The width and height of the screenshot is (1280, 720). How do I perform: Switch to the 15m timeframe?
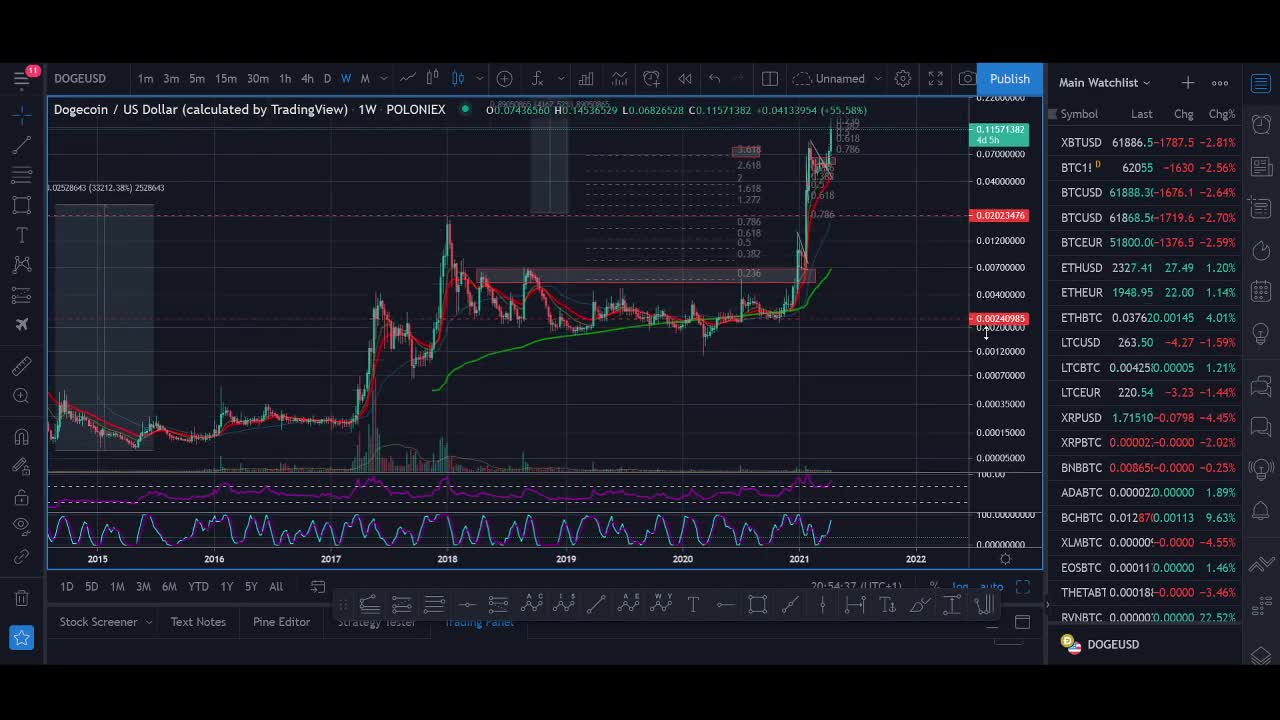point(226,79)
